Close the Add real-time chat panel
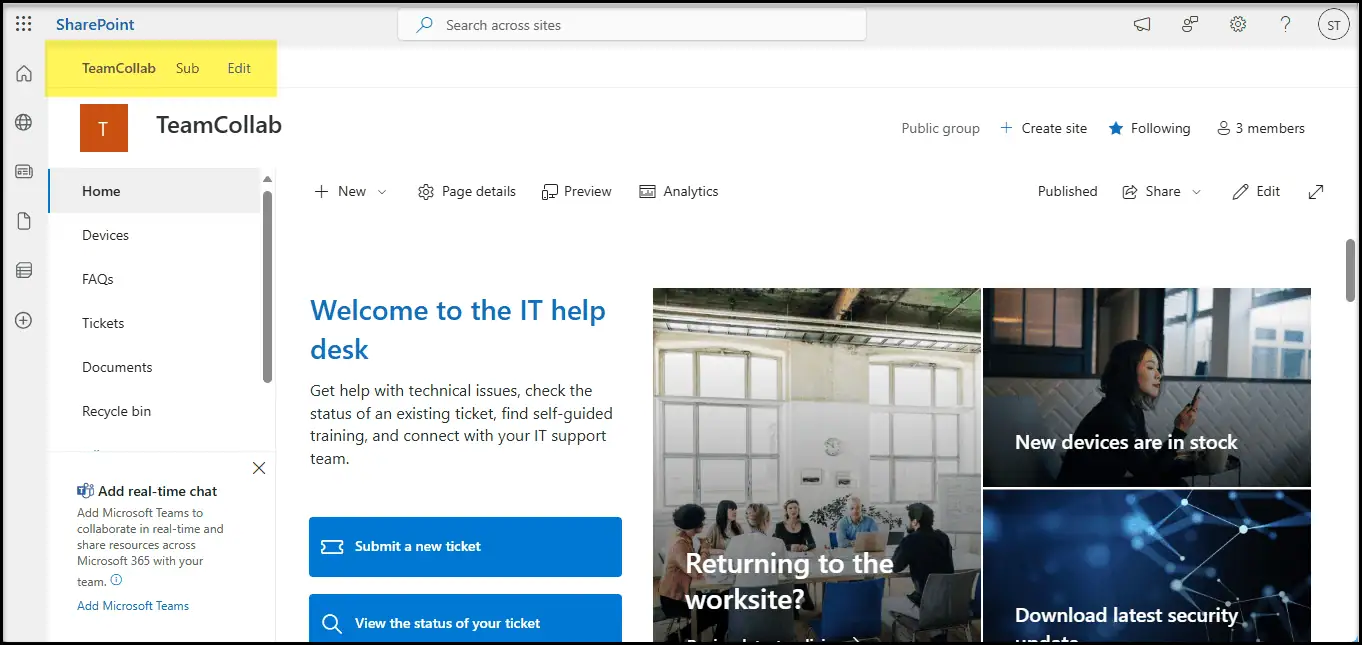The image size is (1362, 645). pos(259,468)
